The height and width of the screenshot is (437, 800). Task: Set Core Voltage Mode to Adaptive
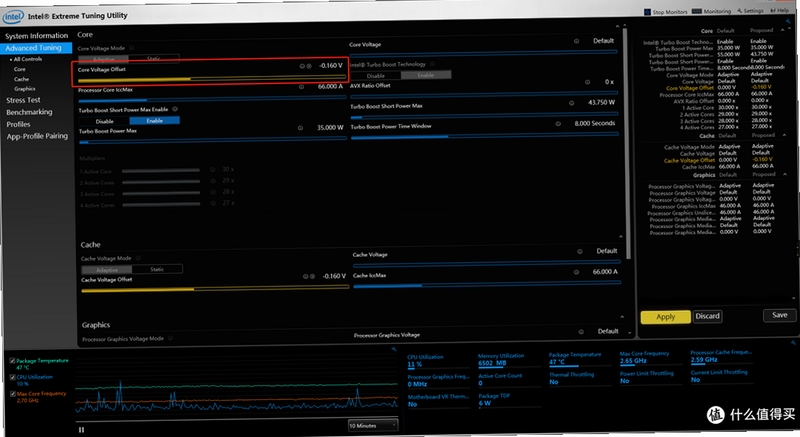pos(104,59)
